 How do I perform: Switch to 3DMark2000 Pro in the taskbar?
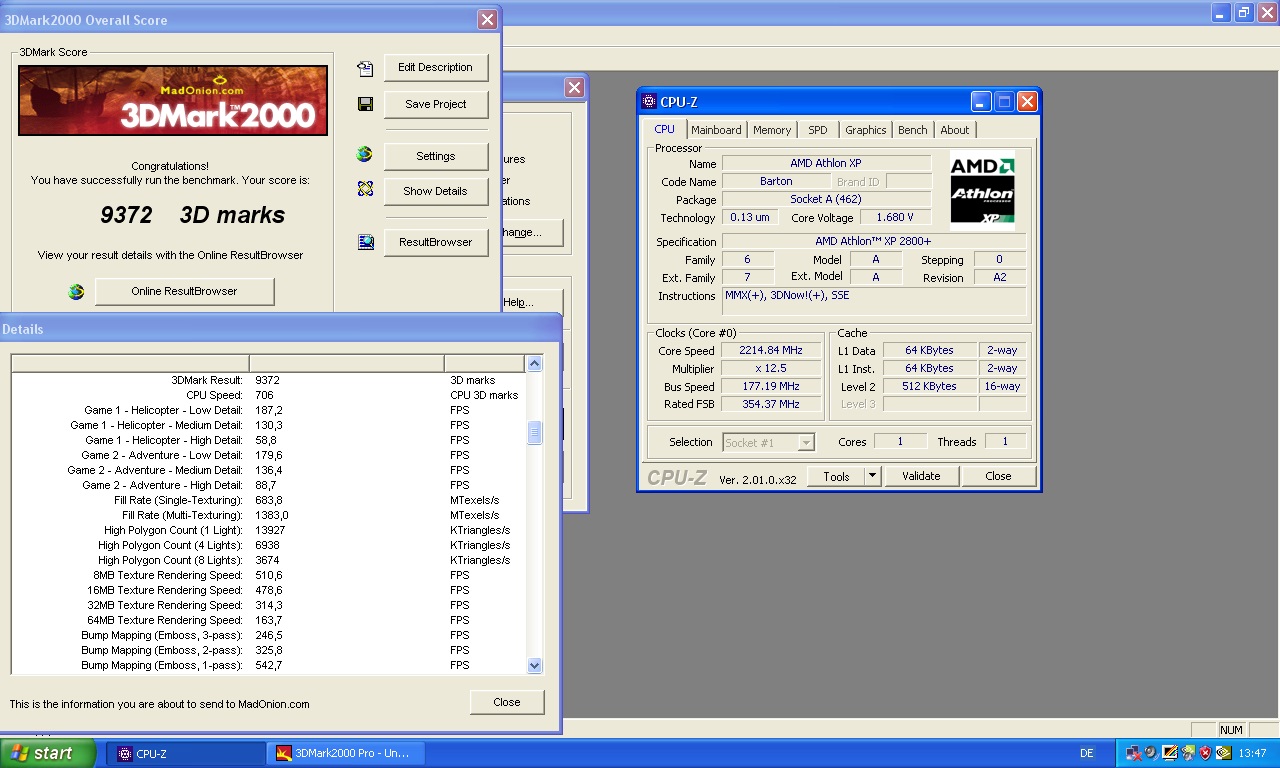[x=346, y=753]
